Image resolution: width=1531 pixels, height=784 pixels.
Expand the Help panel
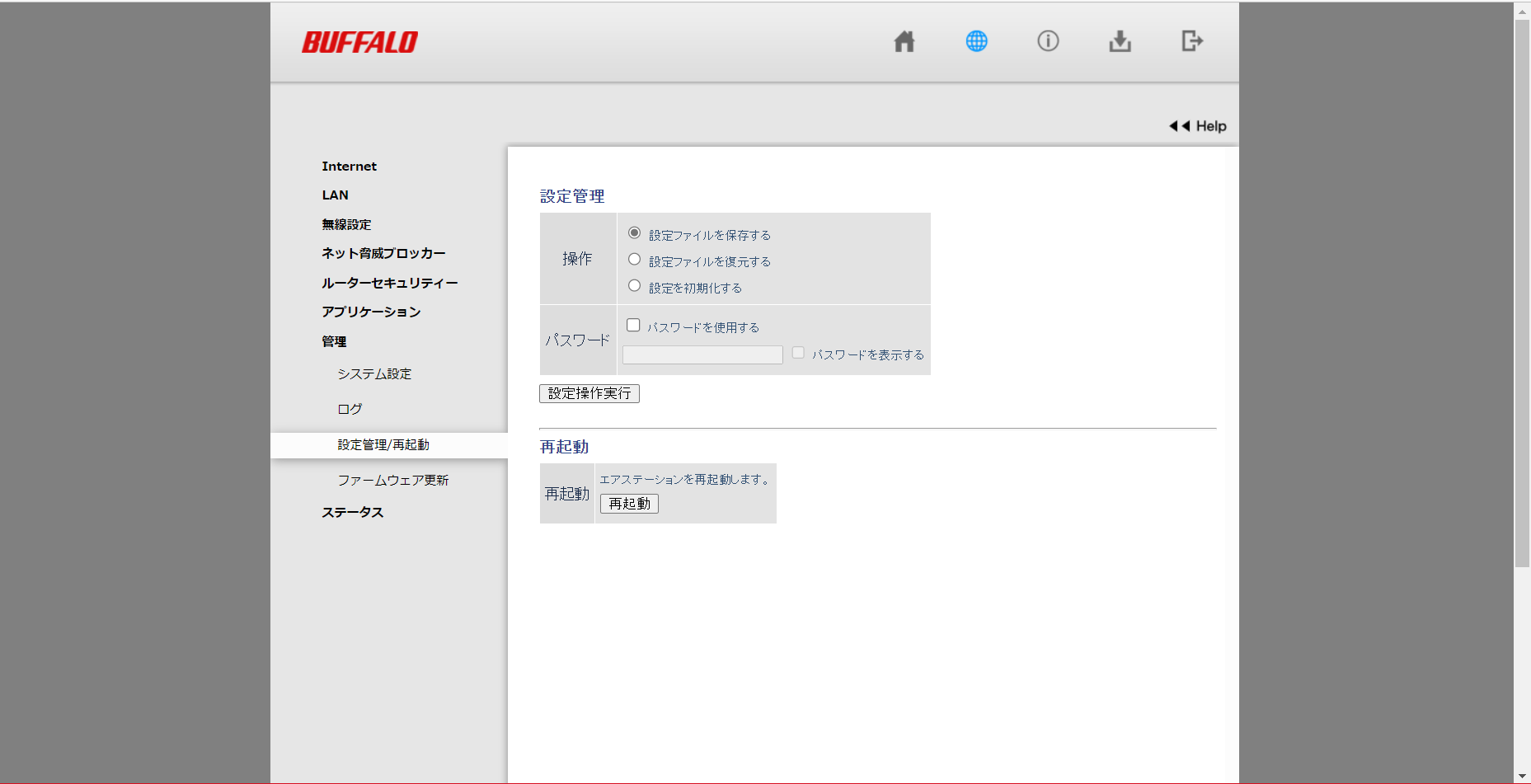click(x=1198, y=126)
